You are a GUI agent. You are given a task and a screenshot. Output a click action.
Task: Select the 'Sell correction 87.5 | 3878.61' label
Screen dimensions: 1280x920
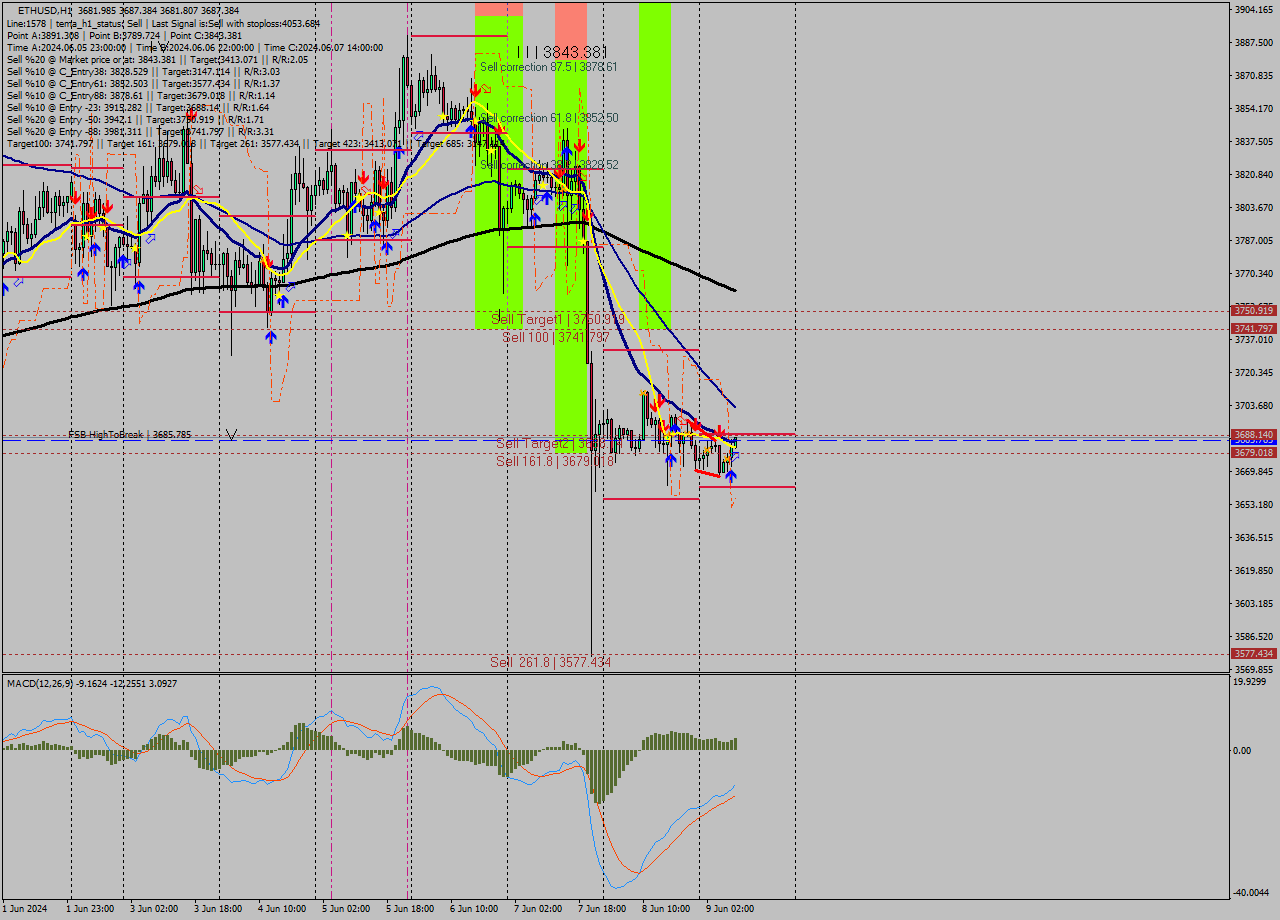click(x=548, y=67)
